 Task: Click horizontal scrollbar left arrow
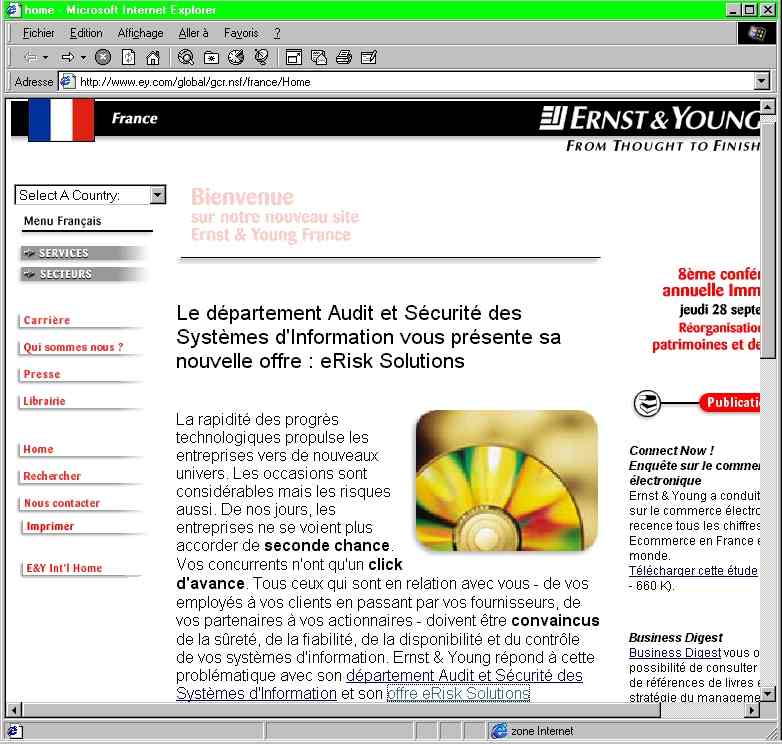(14, 710)
